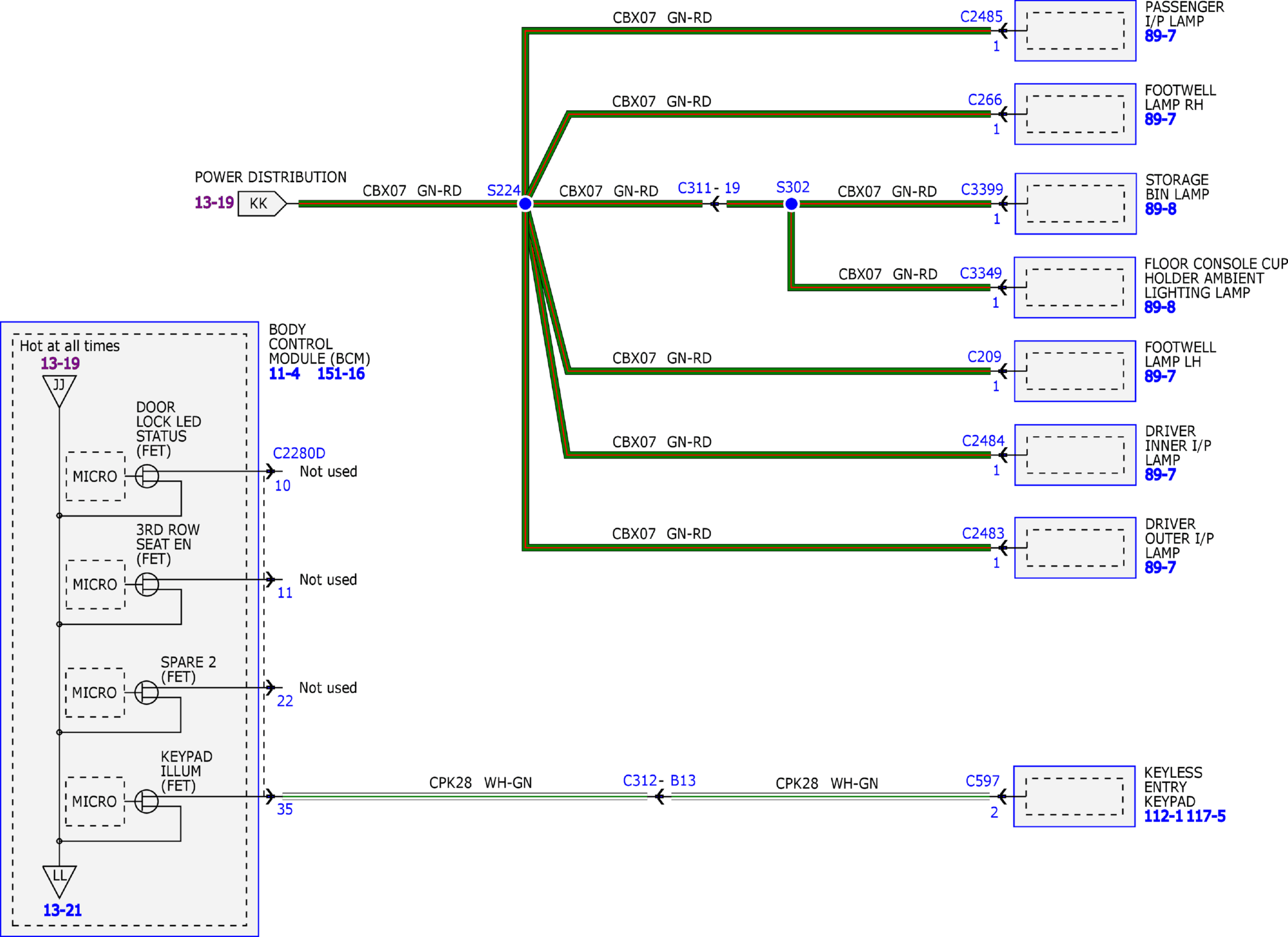1288x937 pixels.
Task: Click the S224 splice node
Action: 525,204
